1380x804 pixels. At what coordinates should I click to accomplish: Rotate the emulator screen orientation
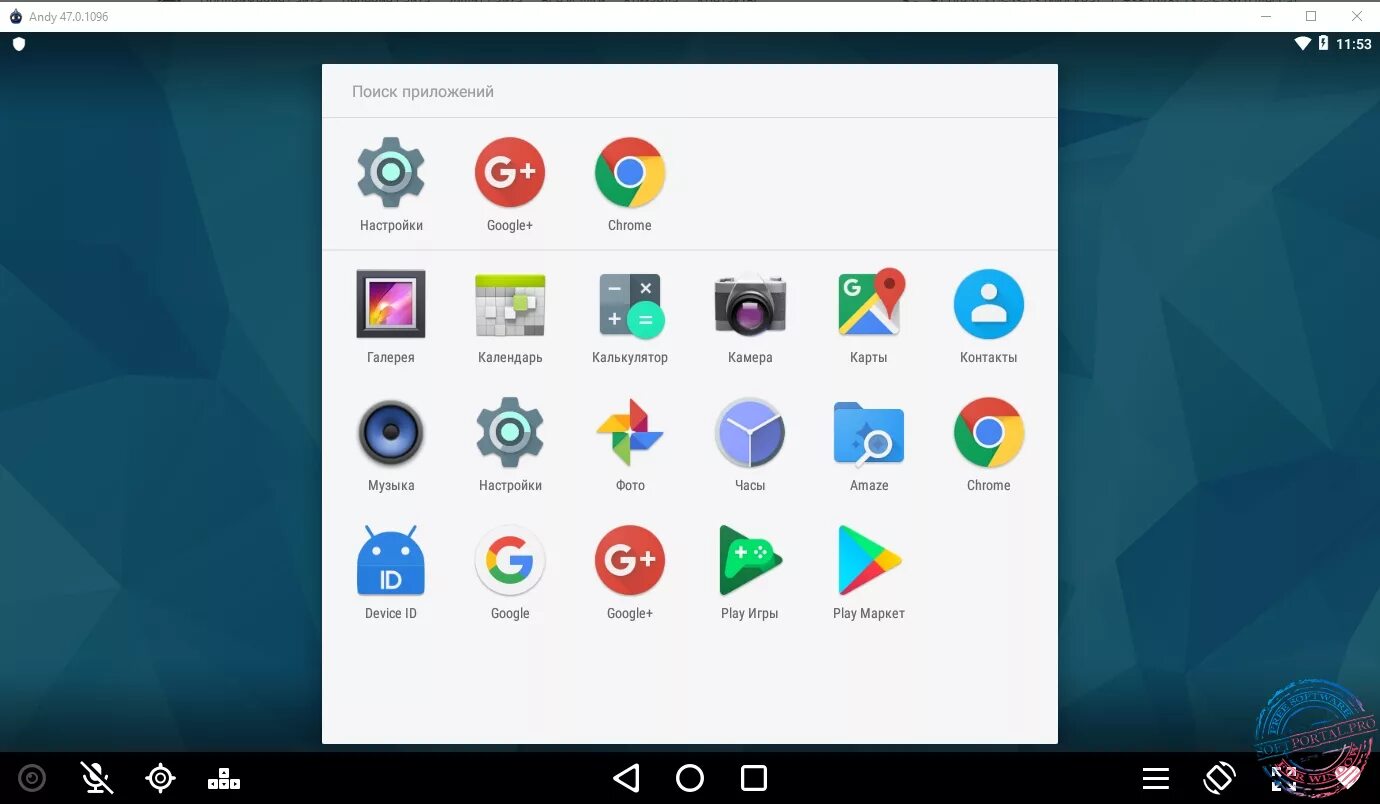click(x=1220, y=778)
